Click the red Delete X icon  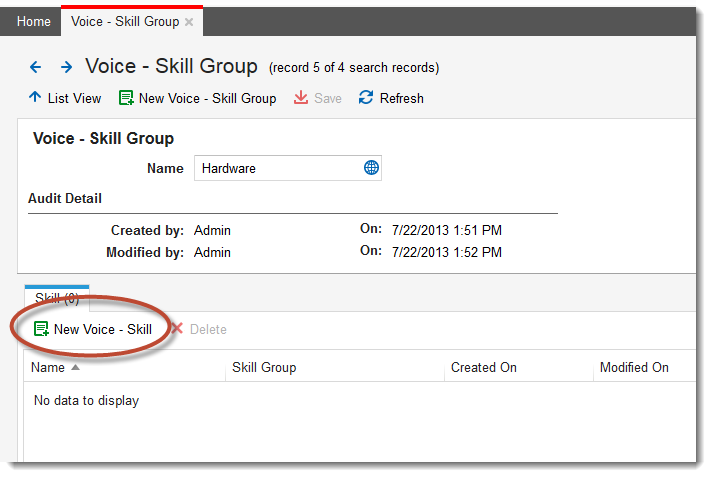[x=177, y=329]
